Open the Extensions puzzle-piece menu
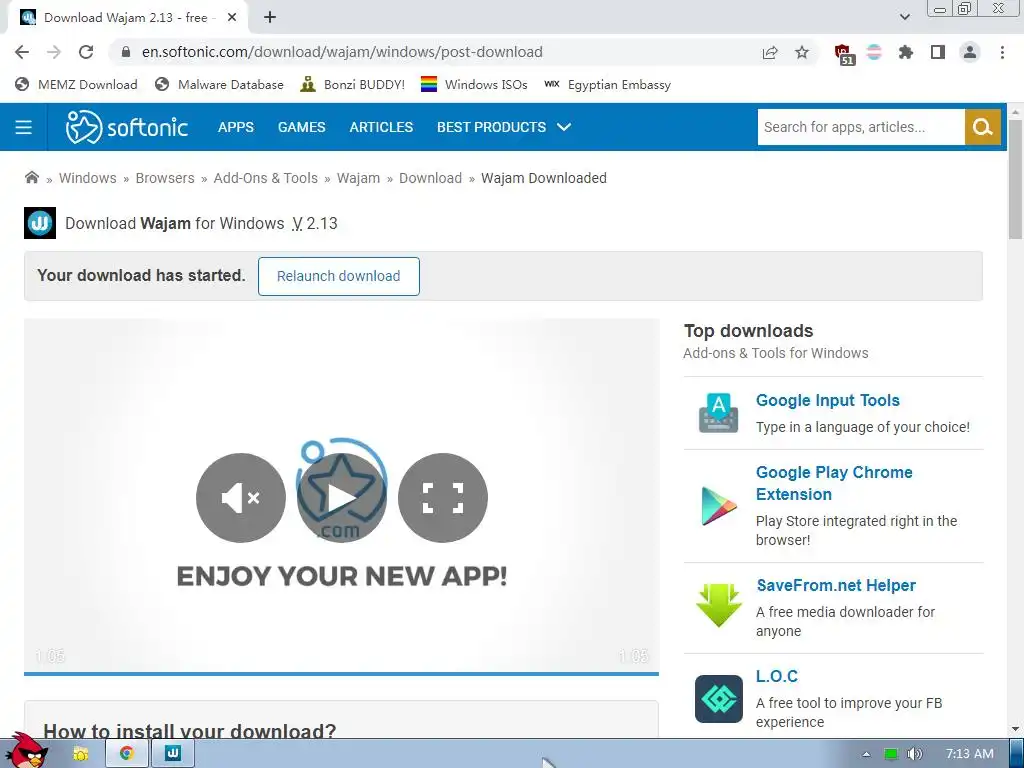This screenshot has height=768, width=1024. 905,52
